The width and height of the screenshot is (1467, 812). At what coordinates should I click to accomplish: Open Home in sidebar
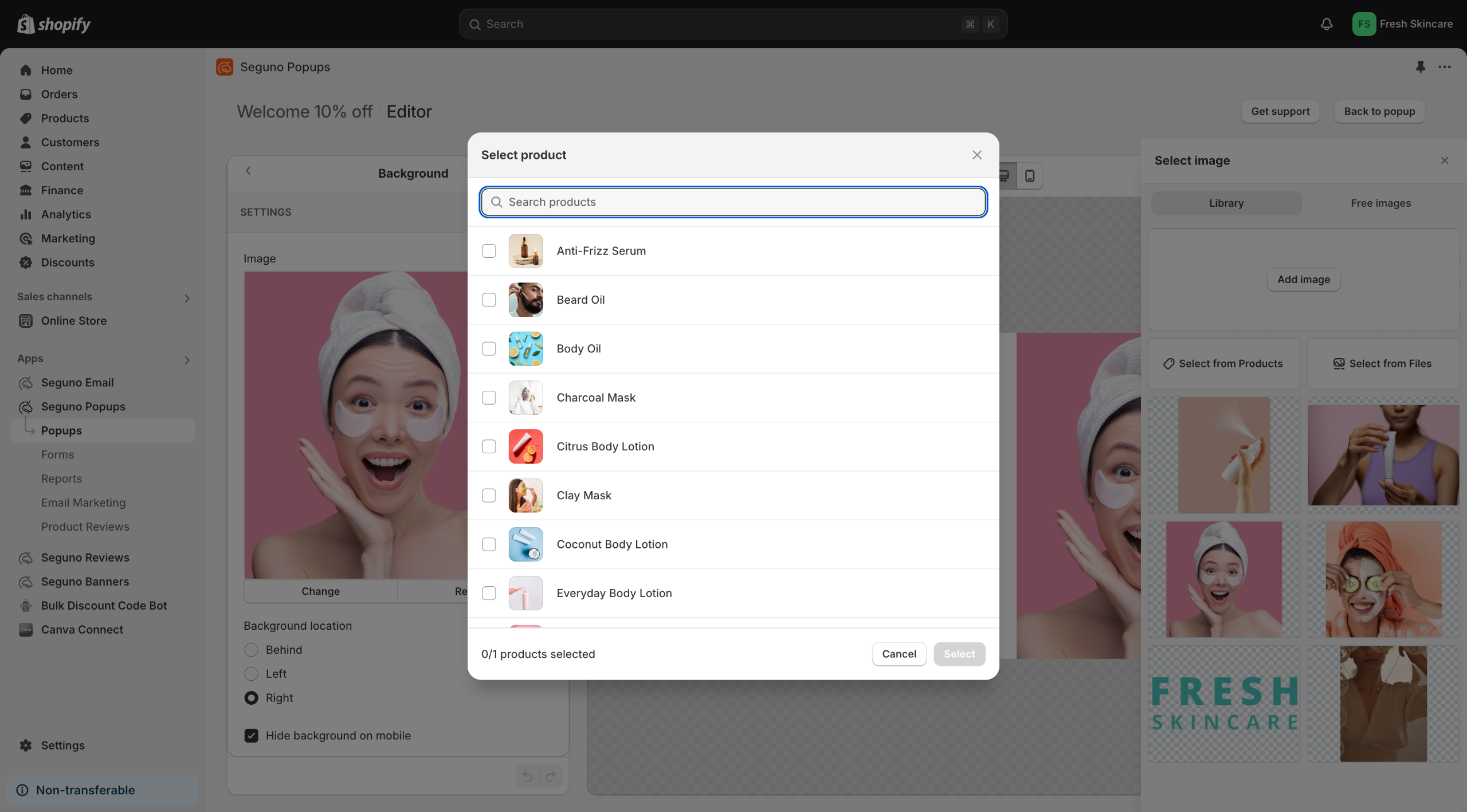(57, 70)
